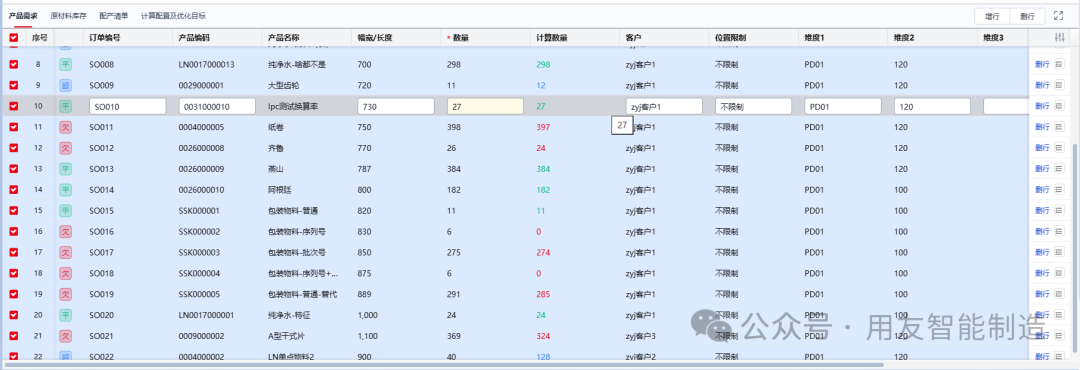Open the row menu icon for row 10
Viewport: 1080px width, 370px height.
(1059, 106)
